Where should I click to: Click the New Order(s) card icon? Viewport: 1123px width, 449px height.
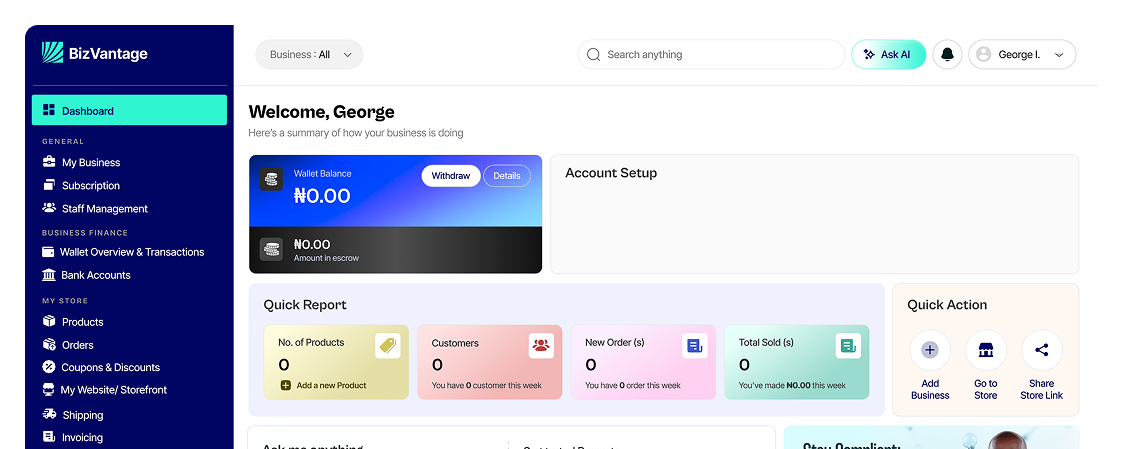pos(694,346)
